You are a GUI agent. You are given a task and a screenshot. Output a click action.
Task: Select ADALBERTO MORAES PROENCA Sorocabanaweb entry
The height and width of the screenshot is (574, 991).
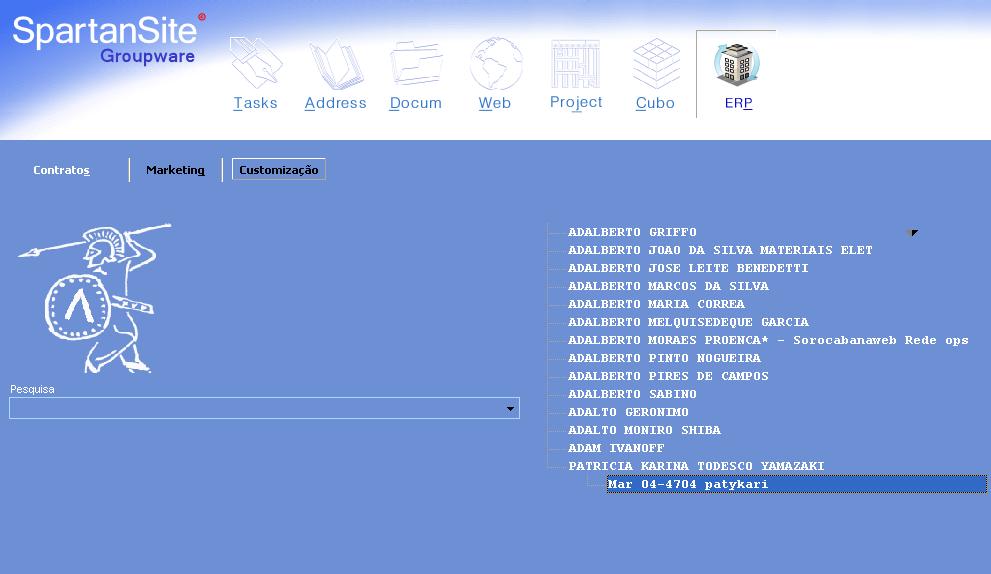coord(768,340)
